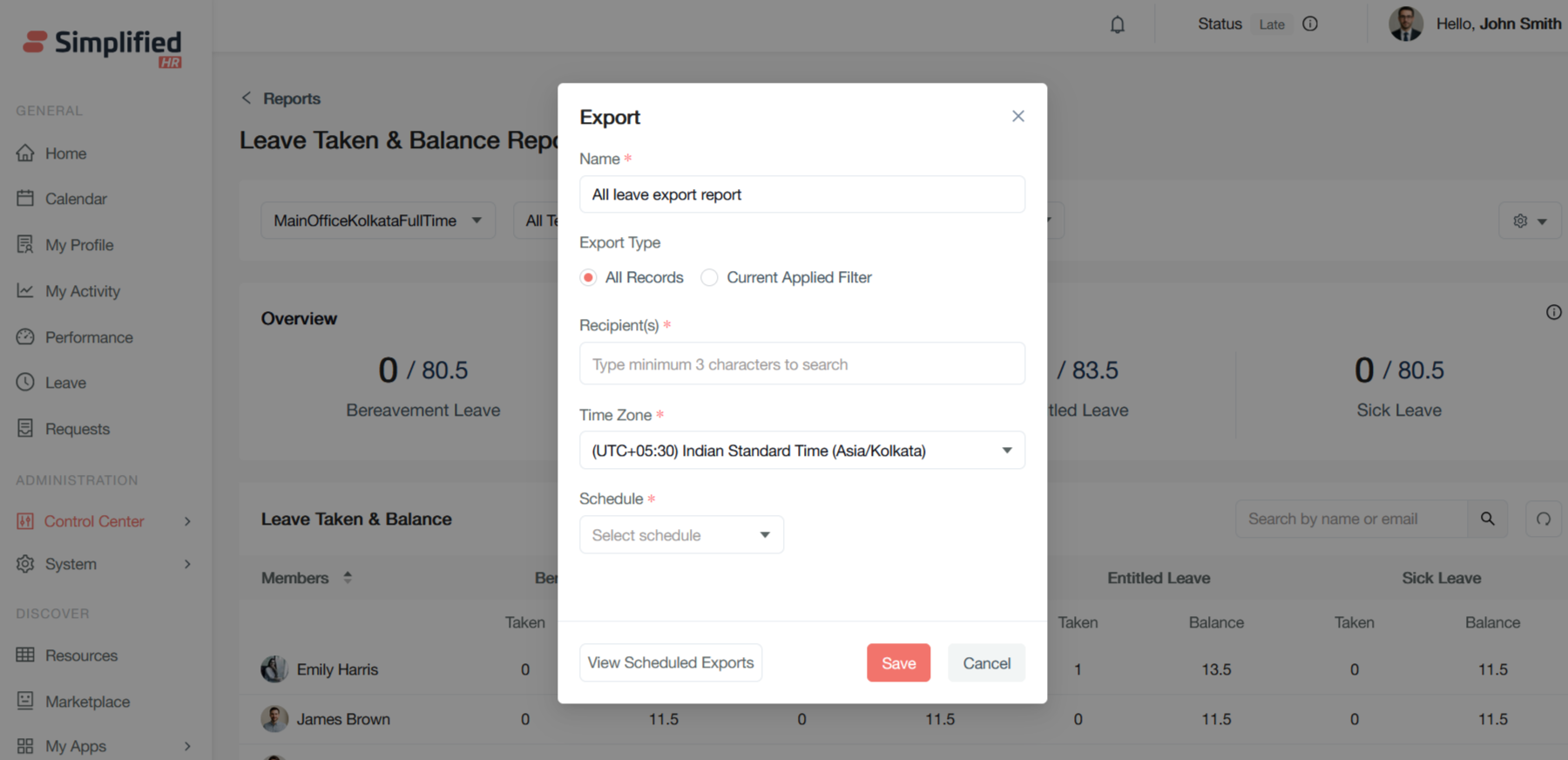Image resolution: width=1568 pixels, height=760 pixels.
Task: Click the search magnifier icon
Action: click(1488, 519)
